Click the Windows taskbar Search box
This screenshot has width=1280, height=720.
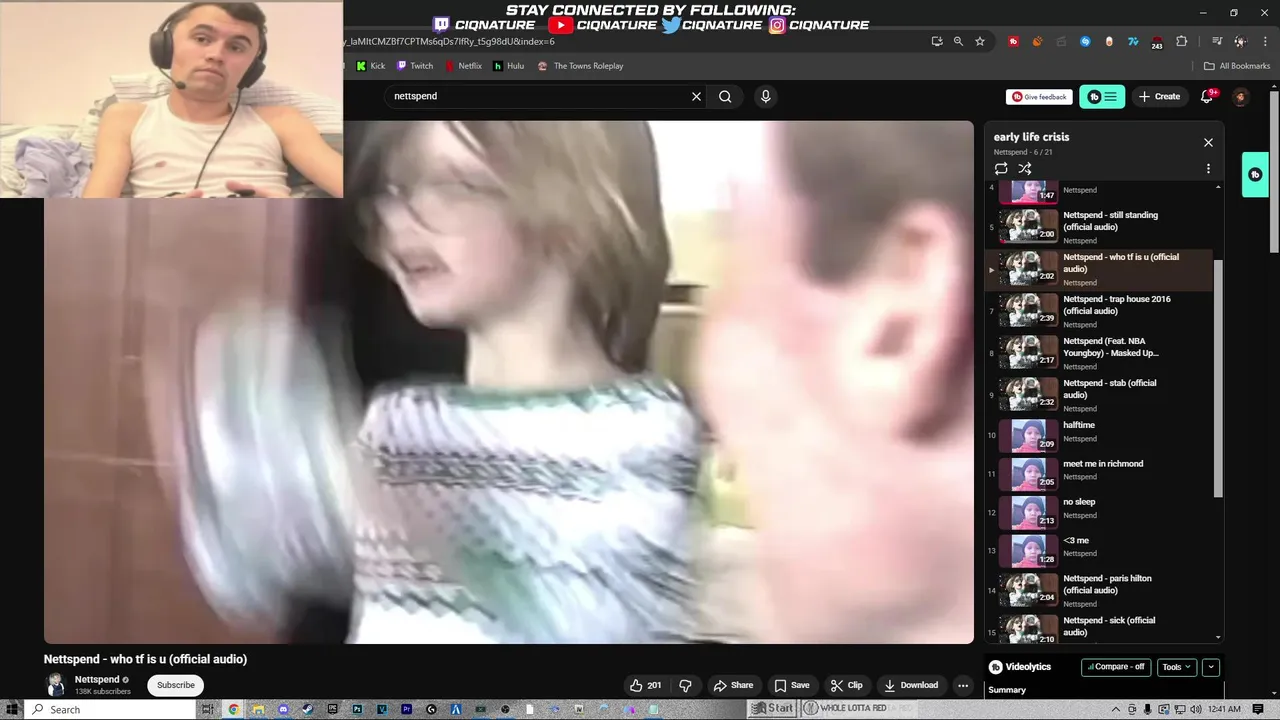(110, 709)
